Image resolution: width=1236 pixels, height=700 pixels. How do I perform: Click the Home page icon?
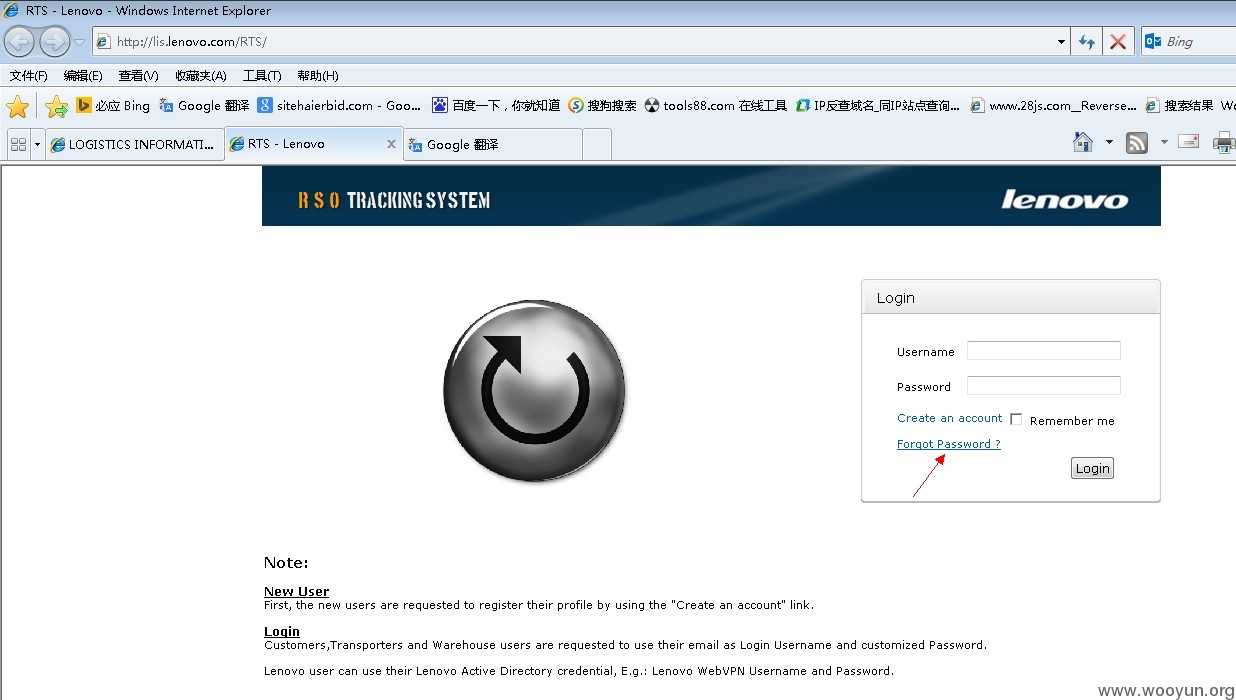pos(1083,143)
